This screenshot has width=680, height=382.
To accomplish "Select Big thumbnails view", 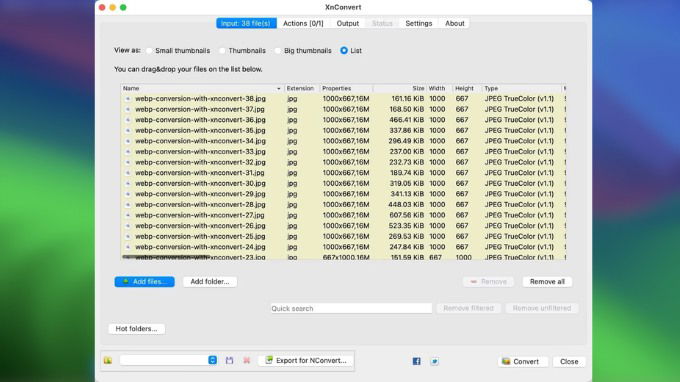I will click(278, 51).
